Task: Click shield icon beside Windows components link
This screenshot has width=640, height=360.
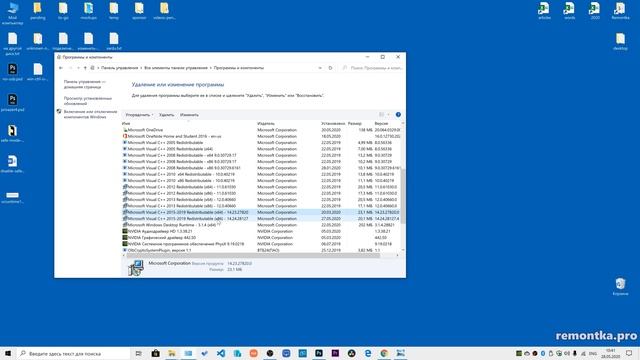Action: [x=59, y=111]
